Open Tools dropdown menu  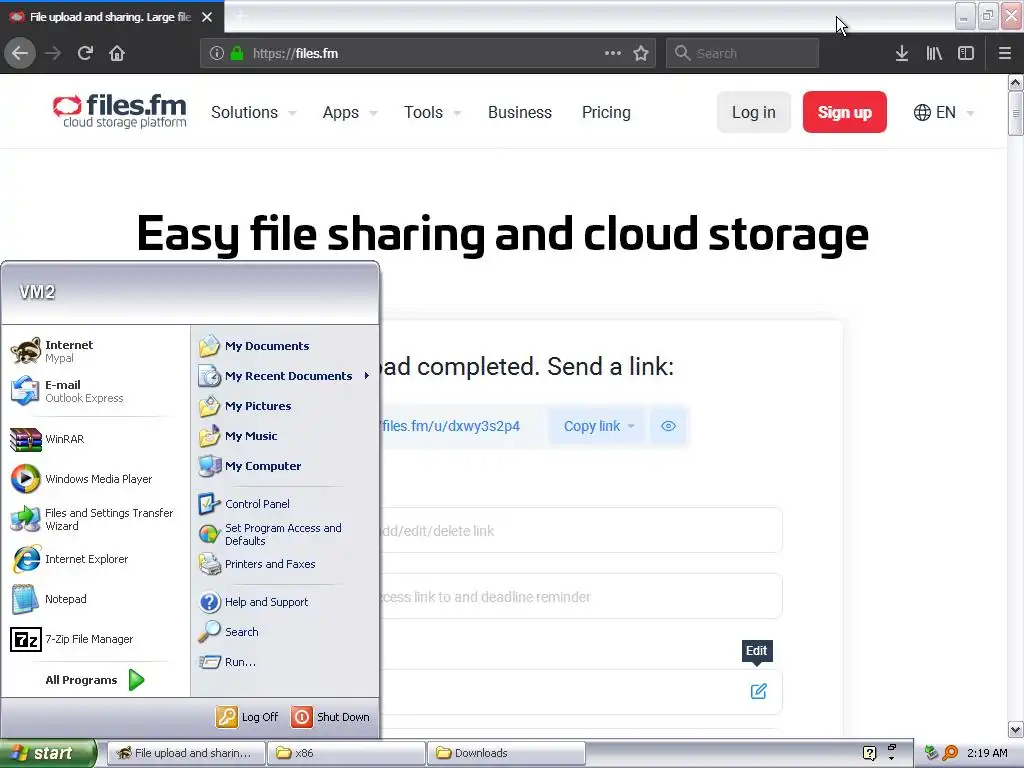tap(432, 112)
